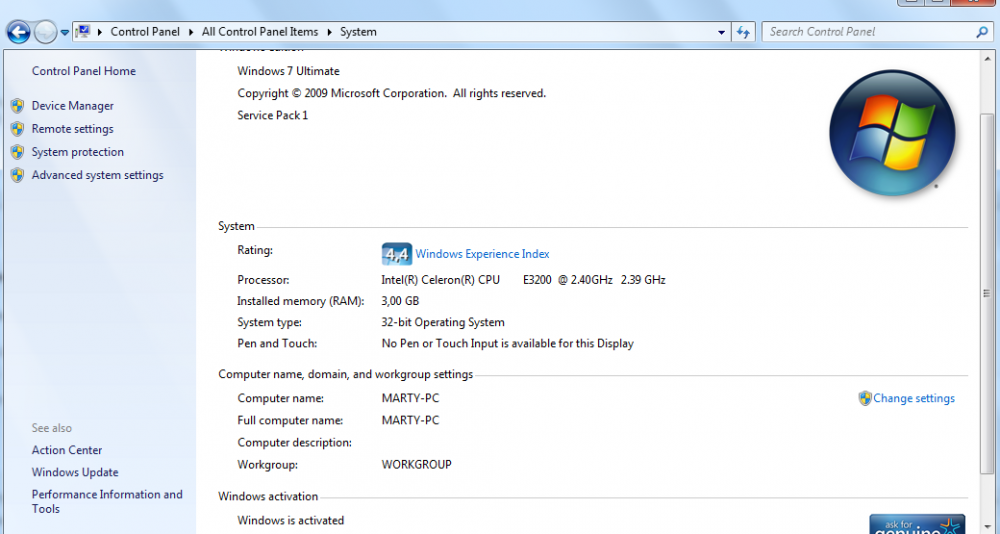Select All Control Panel Items breadcrumb
1000x534 pixels.
click(x=260, y=32)
